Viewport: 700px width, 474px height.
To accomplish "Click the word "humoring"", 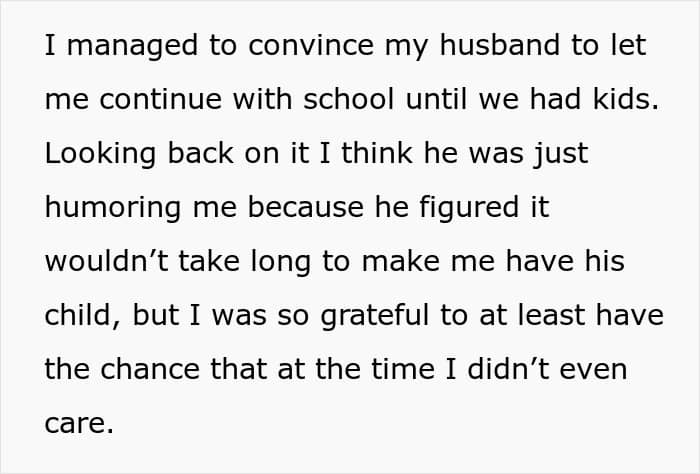I will pyautogui.click(x=113, y=209).
